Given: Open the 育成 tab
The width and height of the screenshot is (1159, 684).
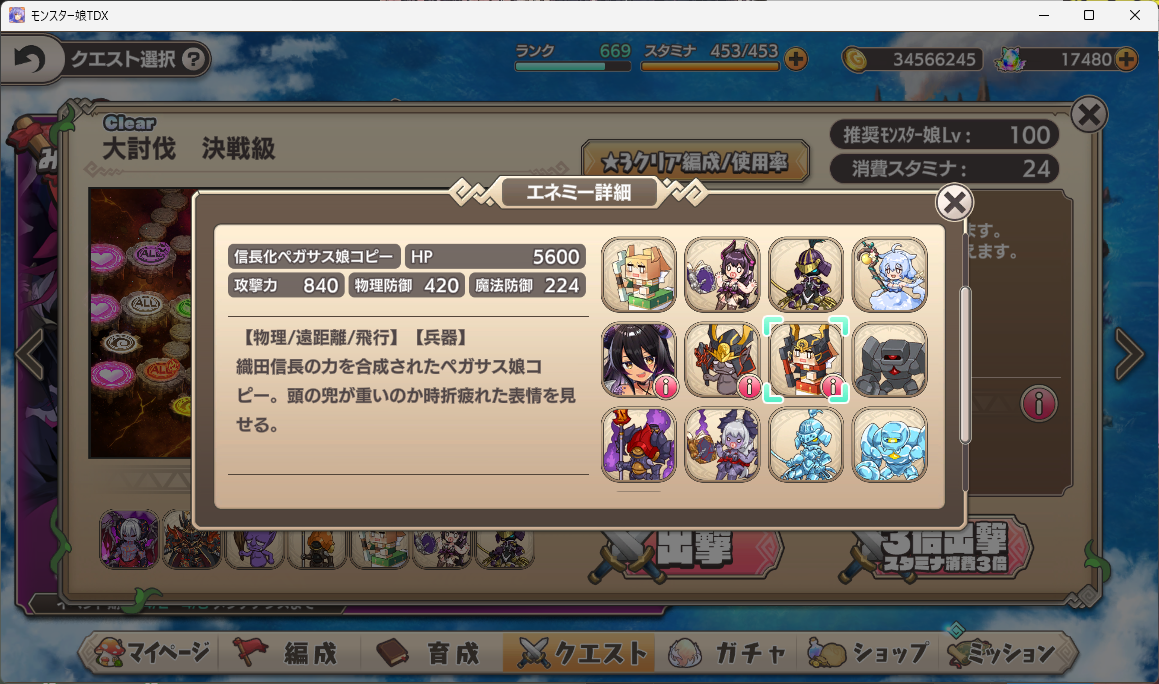Looking at the screenshot, I should (x=432, y=653).
